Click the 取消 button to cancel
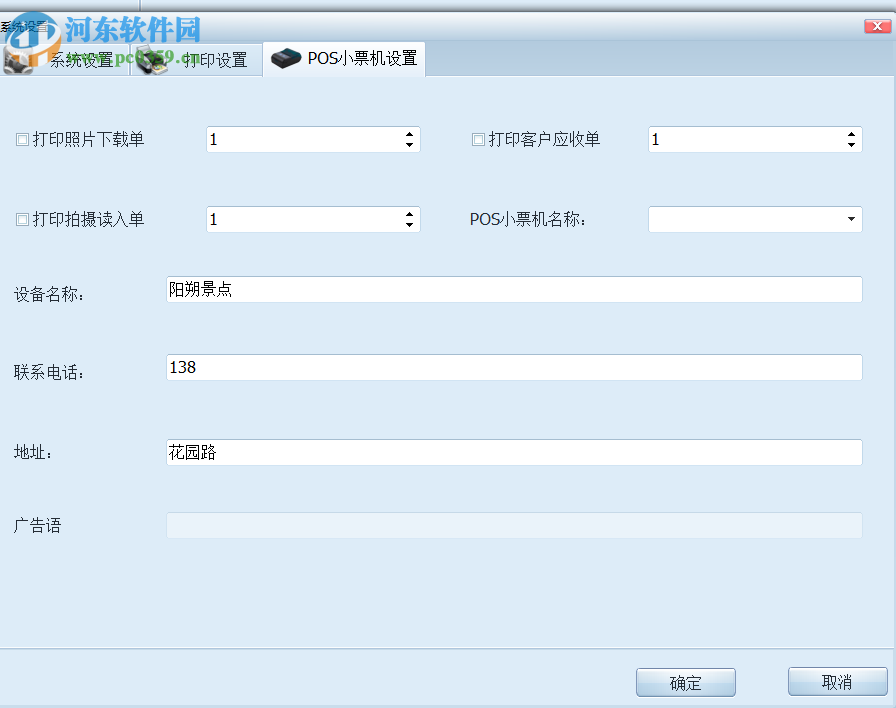This screenshot has width=896, height=708. [x=837, y=682]
